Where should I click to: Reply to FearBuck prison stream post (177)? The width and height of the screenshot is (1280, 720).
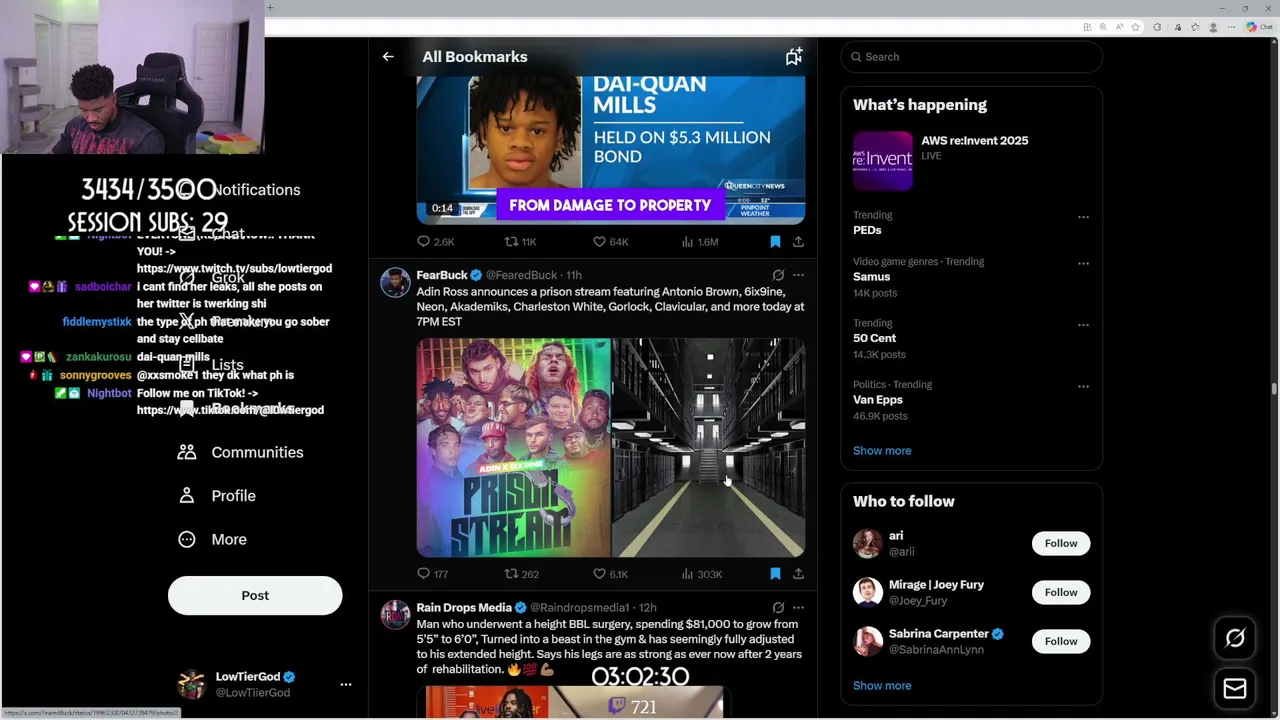coord(433,574)
